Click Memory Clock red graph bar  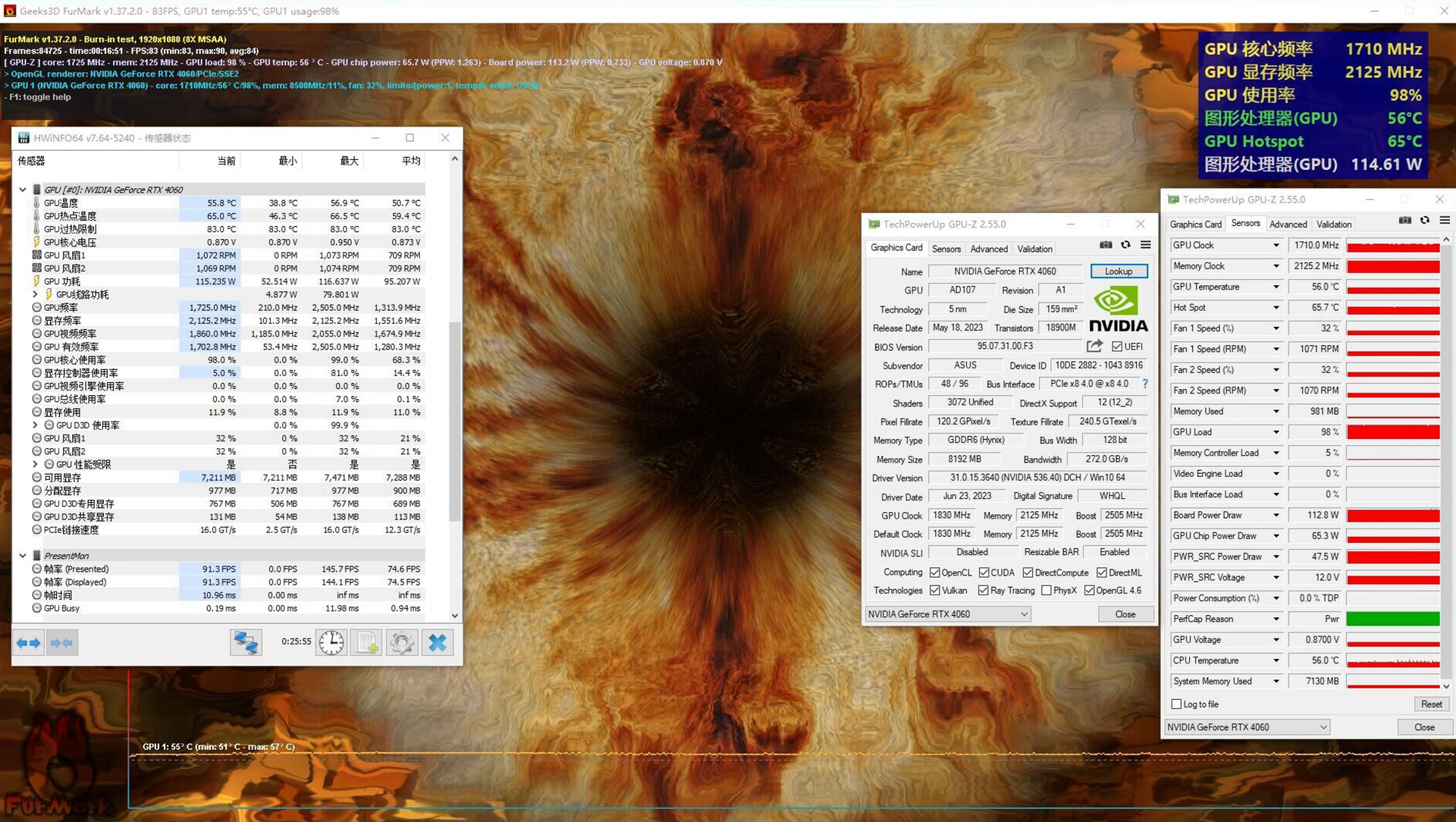click(x=1392, y=266)
